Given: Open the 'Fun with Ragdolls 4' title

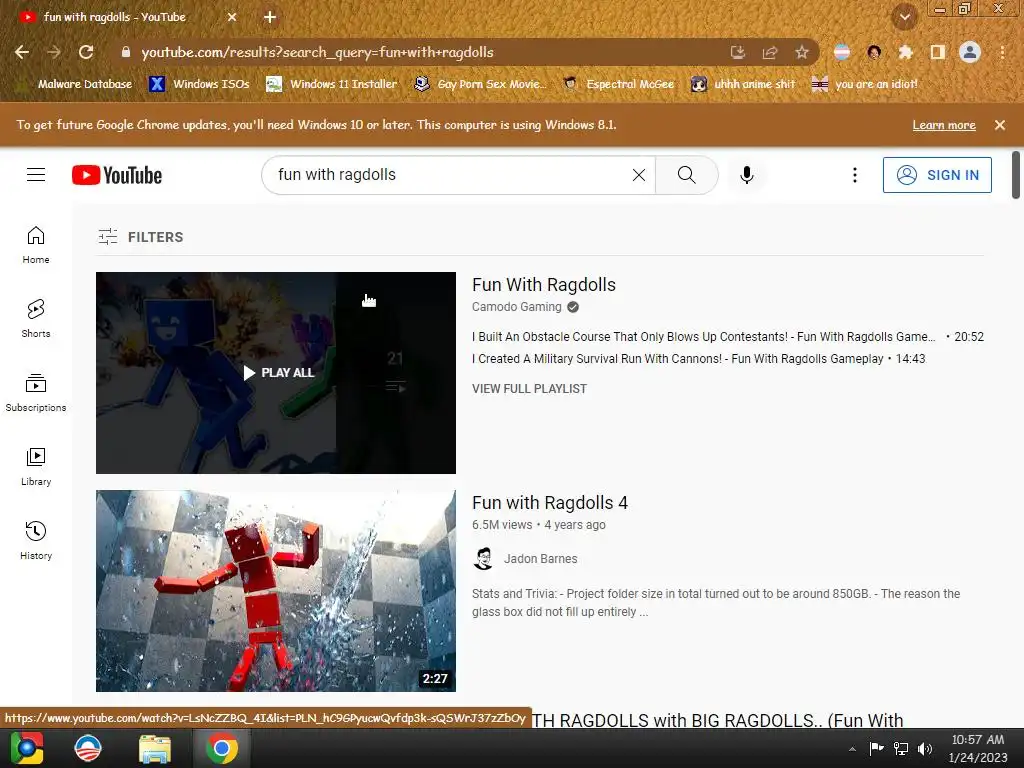Looking at the screenshot, I should pyautogui.click(x=550, y=503).
